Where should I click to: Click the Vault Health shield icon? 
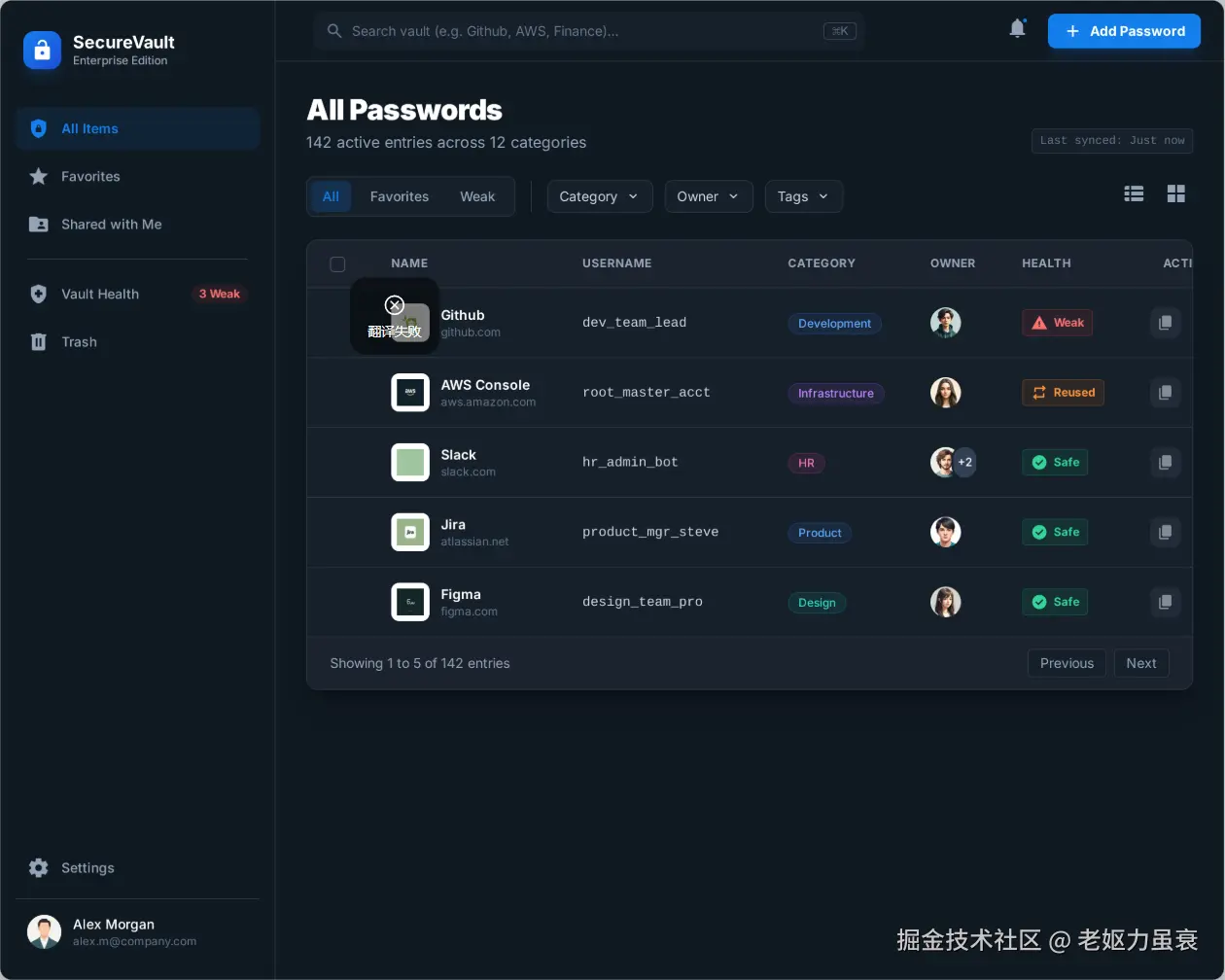click(x=39, y=294)
